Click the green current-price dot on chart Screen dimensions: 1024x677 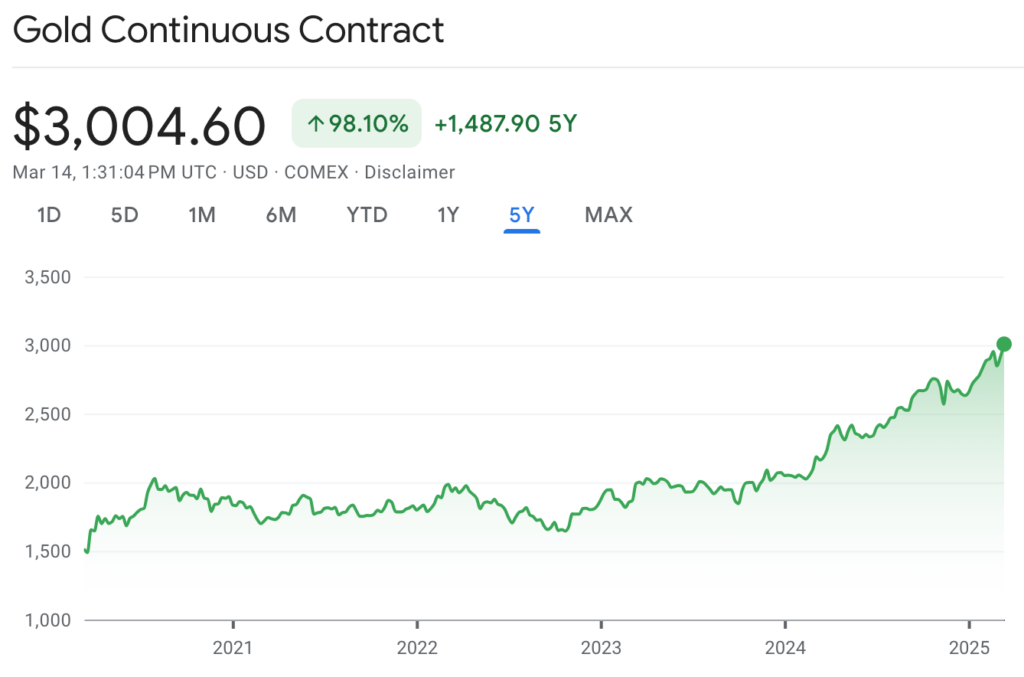point(1004,344)
